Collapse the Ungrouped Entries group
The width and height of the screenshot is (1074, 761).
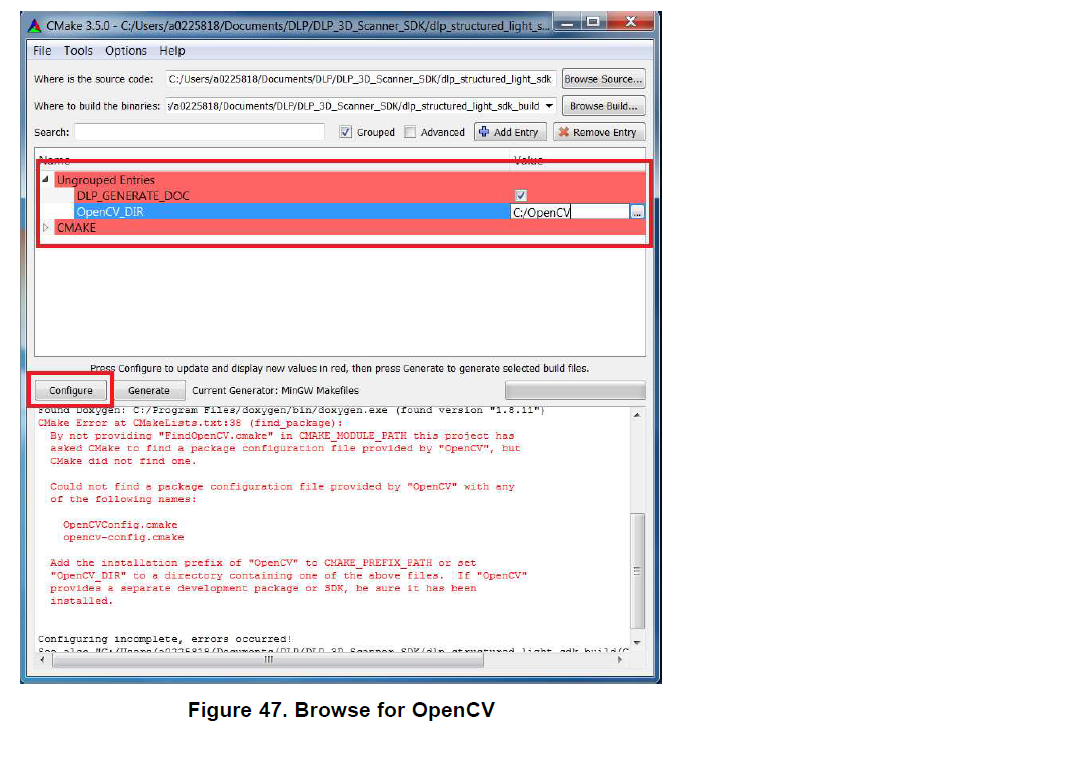click(46, 179)
